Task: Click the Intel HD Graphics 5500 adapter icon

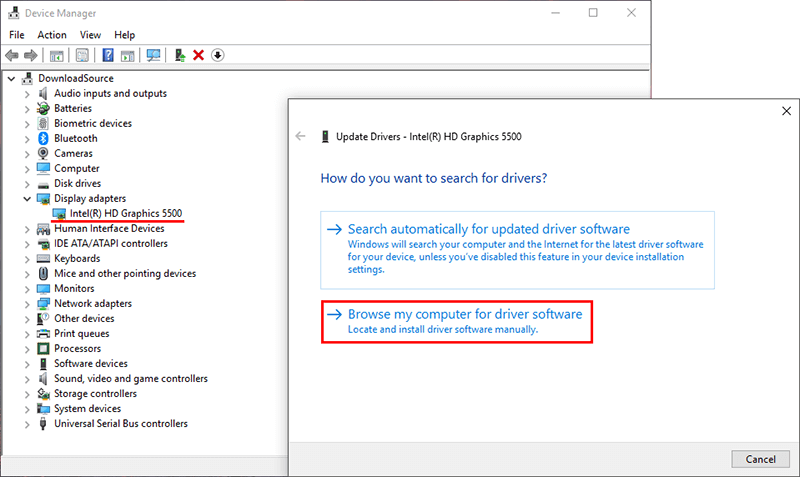Action: point(60,213)
